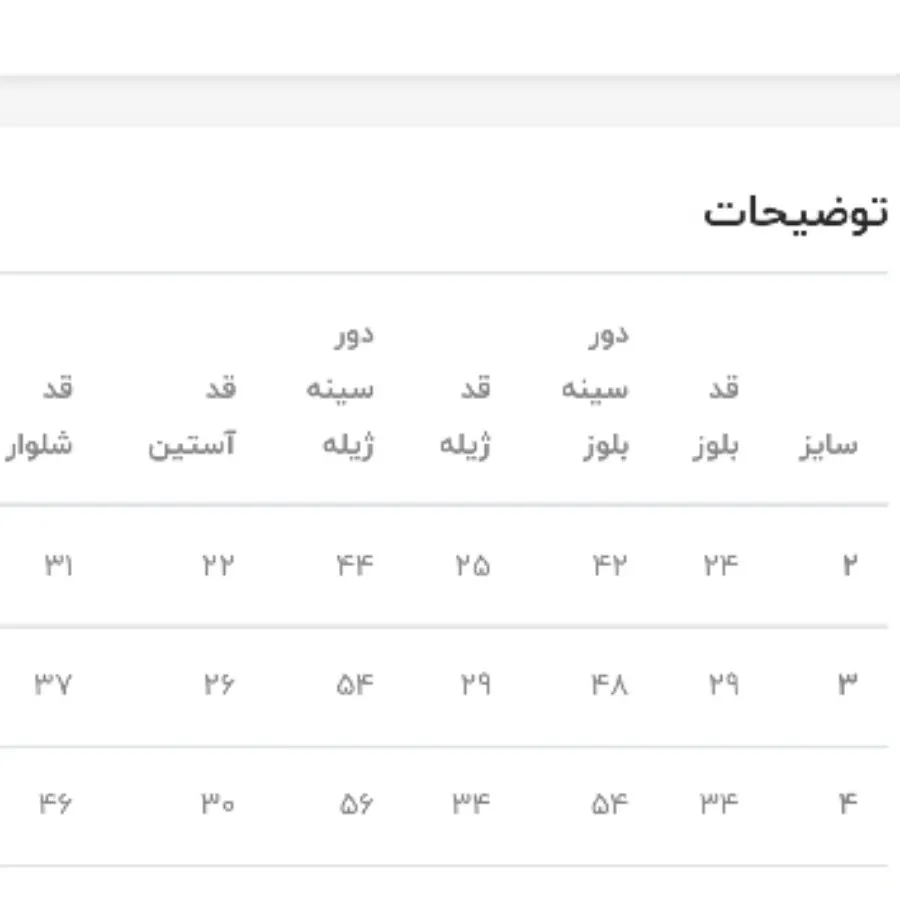900x900 pixels.
Task: Select قد شلوار value ۳۱ for size ۲
Action: (58, 566)
